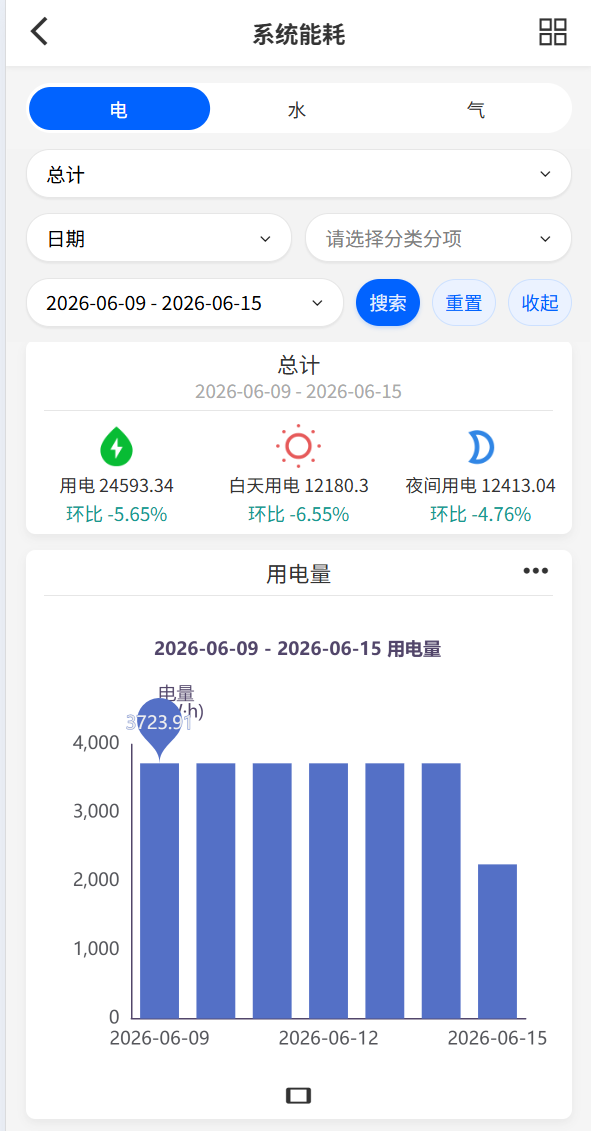This screenshot has width=591, height=1131.
Task: Open the grid menu icon
Action: pyautogui.click(x=553, y=32)
